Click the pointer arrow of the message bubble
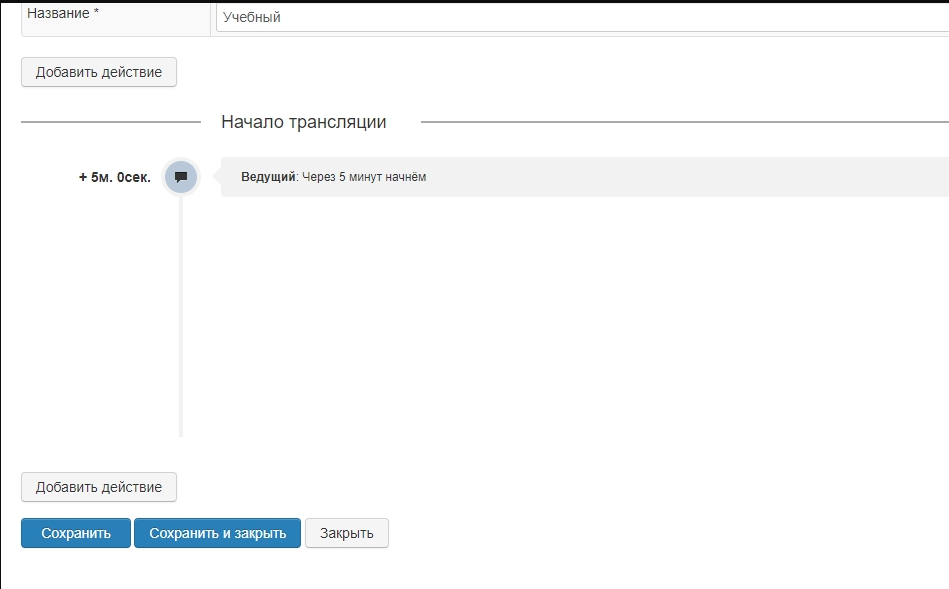 pyautogui.click(x=216, y=177)
